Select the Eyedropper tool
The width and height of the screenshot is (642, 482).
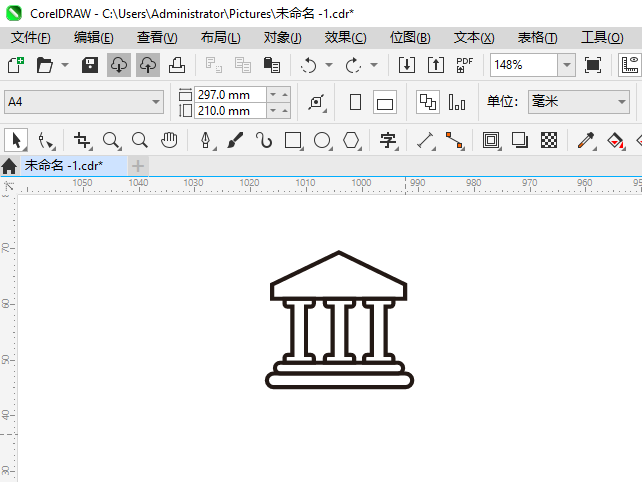(586, 140)
